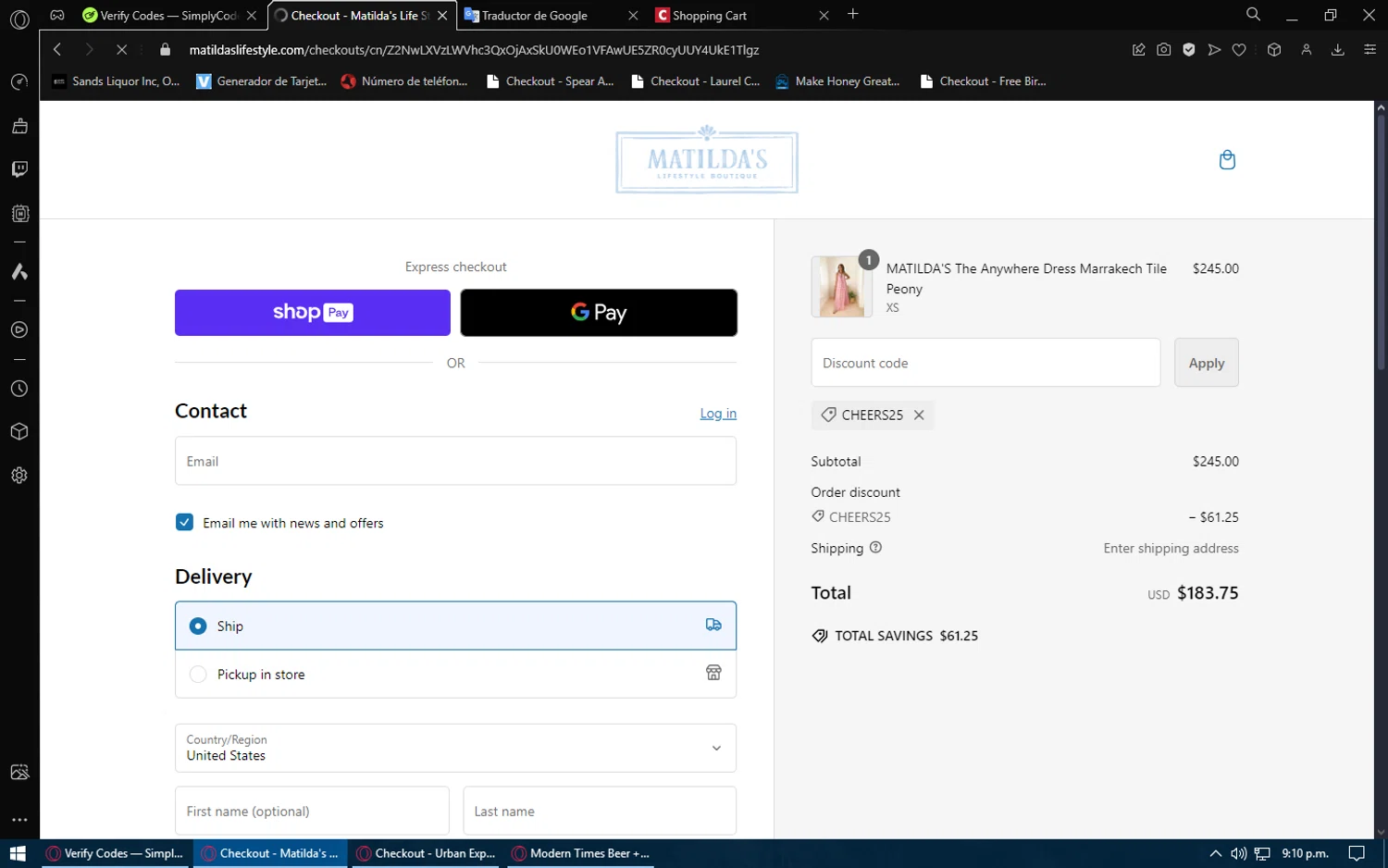Click the First name (optional) field
This screenshot has height=868, width=1388.
point(312,811)
